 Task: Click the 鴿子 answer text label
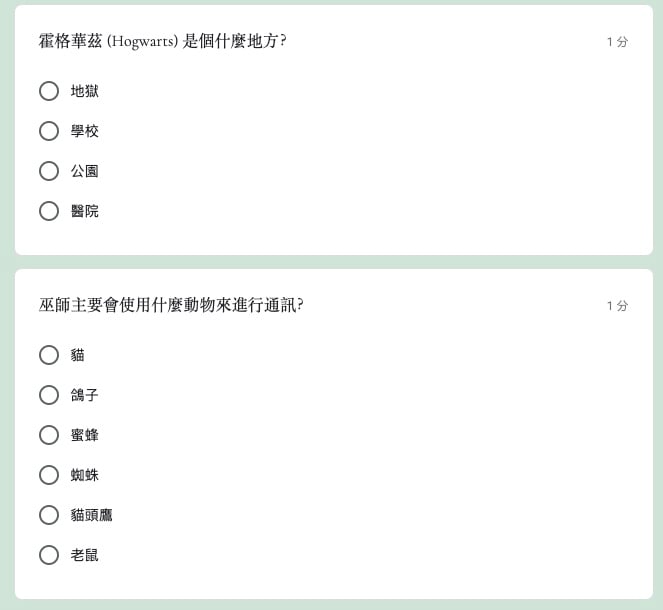point(85,395)
